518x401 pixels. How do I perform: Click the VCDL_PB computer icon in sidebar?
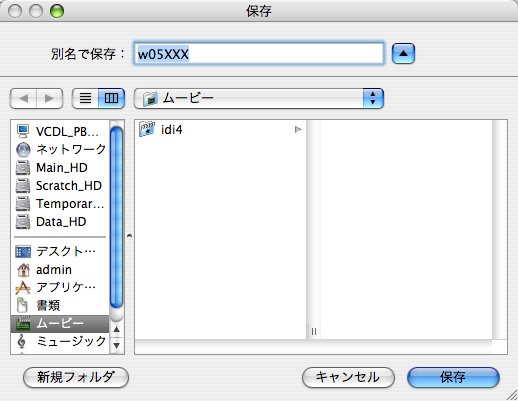[x=23, y=131]
